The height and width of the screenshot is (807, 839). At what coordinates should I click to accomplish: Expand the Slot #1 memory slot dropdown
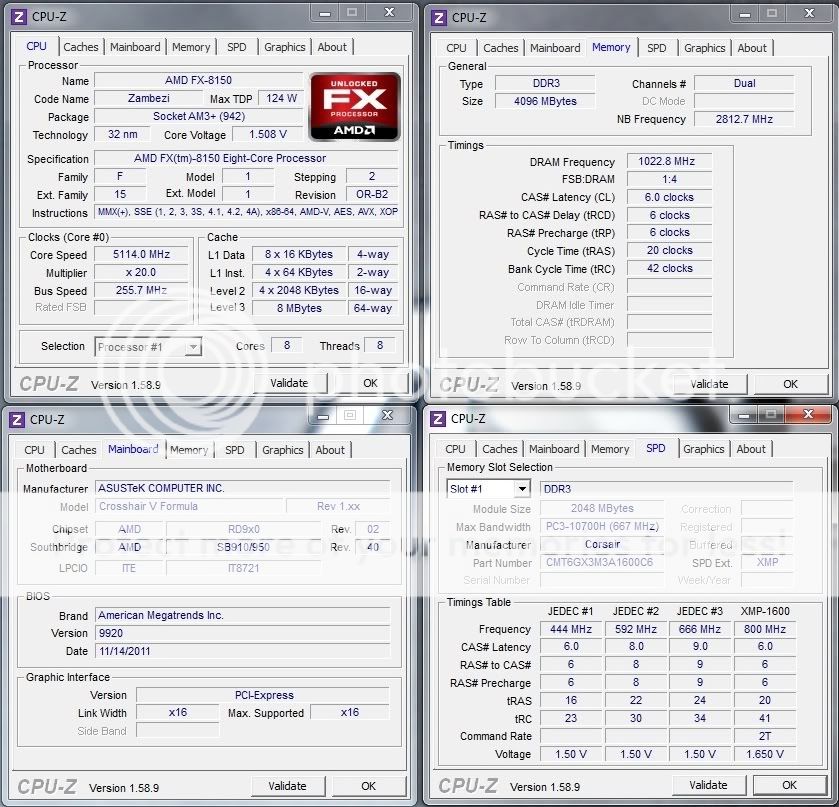tap(521, 489)
